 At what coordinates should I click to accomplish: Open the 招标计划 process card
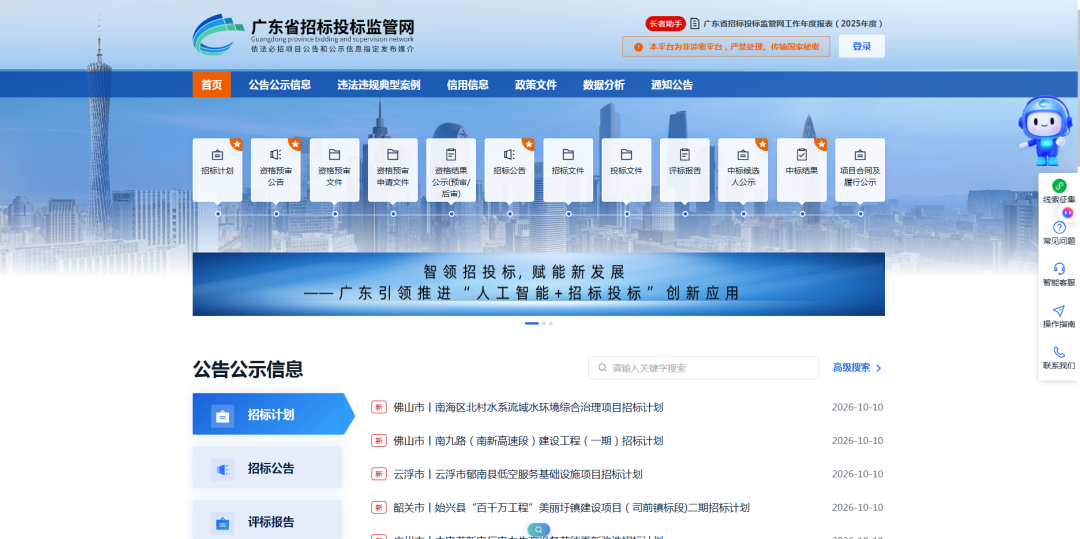217,170
